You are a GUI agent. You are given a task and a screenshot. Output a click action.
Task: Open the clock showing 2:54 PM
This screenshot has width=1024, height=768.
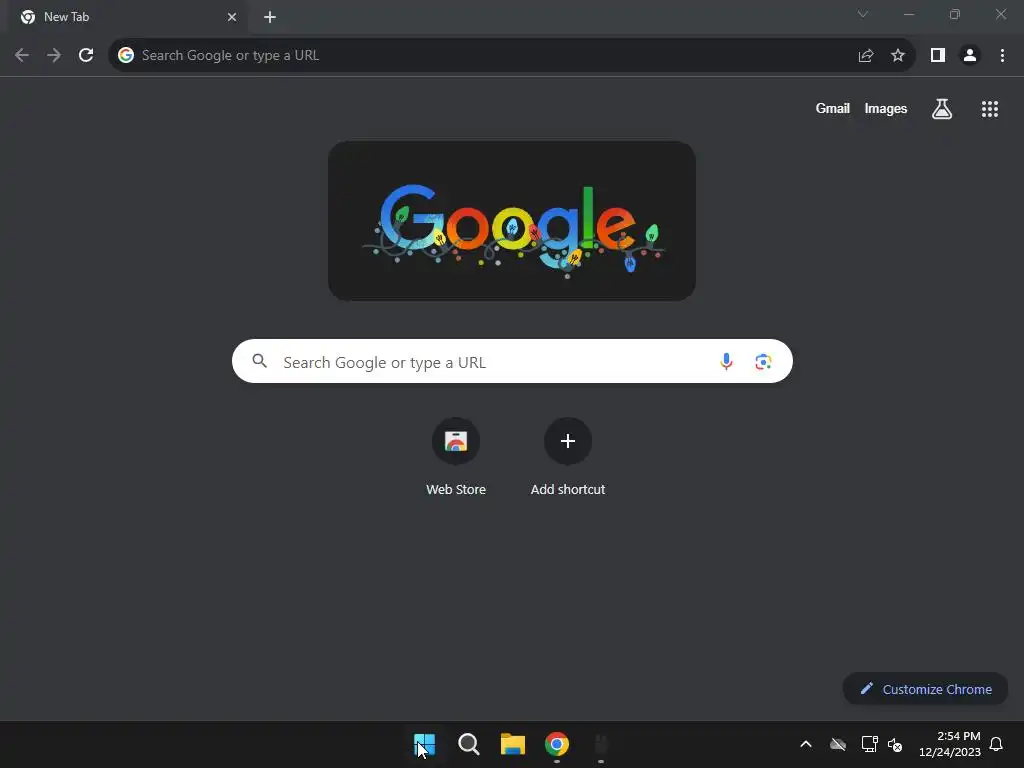tap(950, 744)
